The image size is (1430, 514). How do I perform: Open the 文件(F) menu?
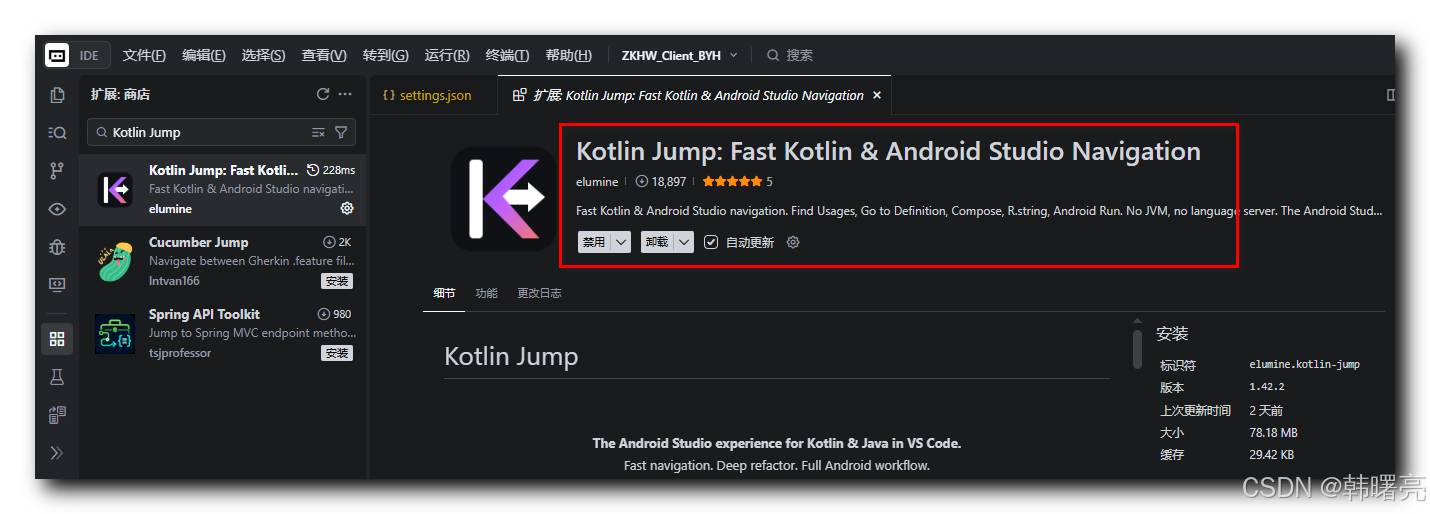point(144,55)
